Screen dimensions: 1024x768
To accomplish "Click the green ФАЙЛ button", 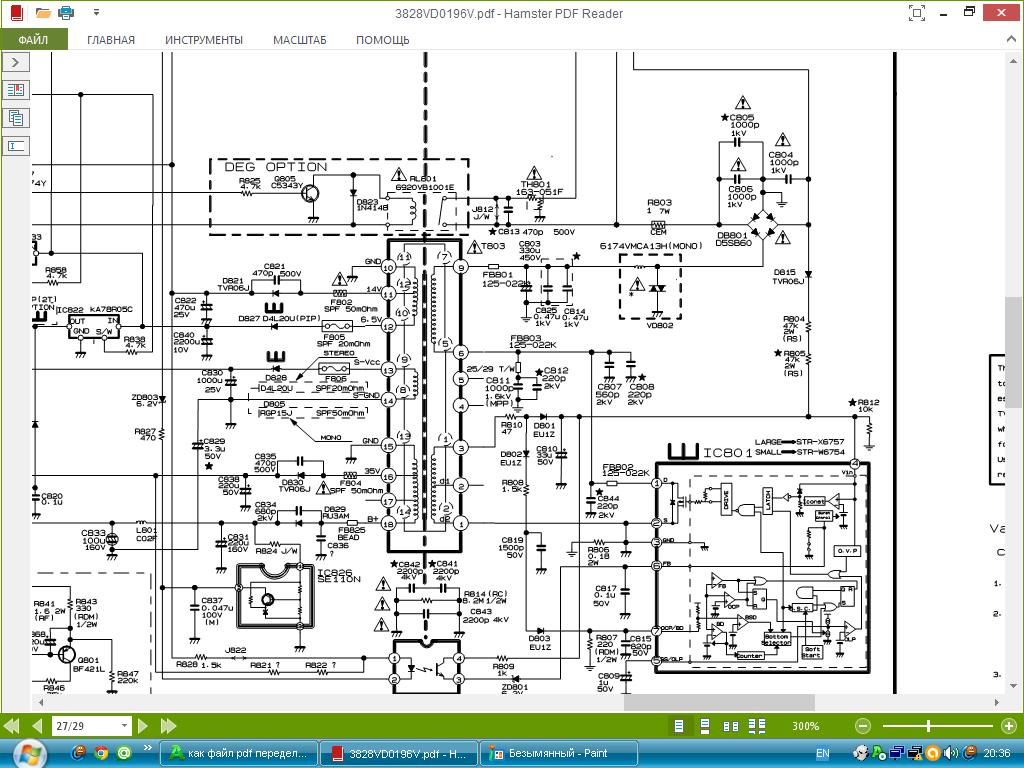I will click(33, 40).
